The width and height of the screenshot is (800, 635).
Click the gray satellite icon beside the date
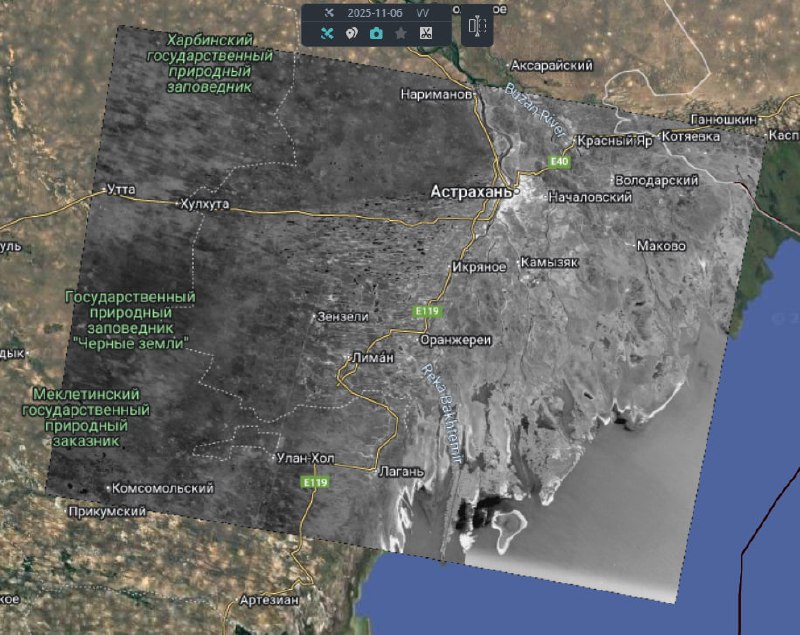point(328,12)
